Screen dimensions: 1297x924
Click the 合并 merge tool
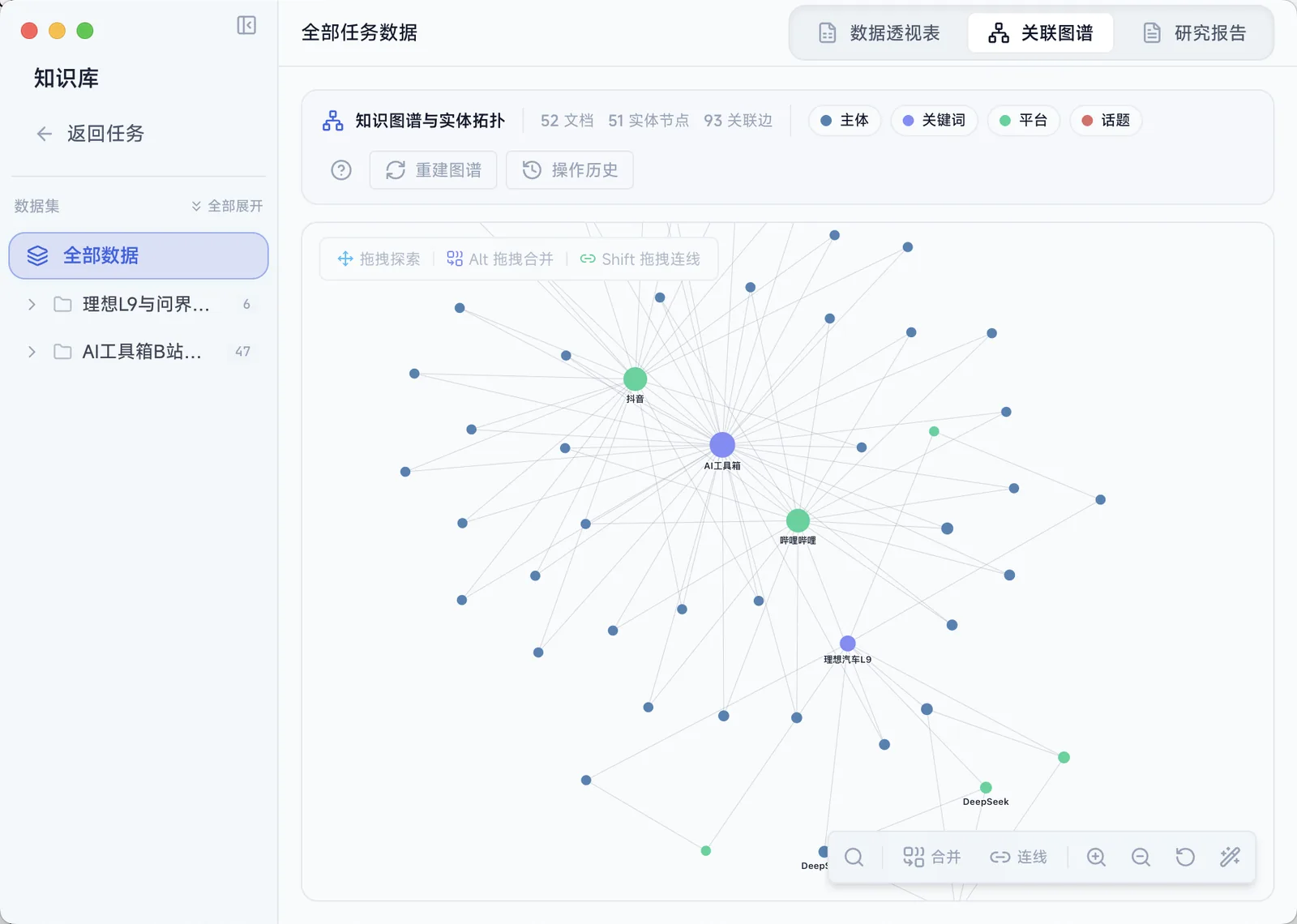coord(932,857)
